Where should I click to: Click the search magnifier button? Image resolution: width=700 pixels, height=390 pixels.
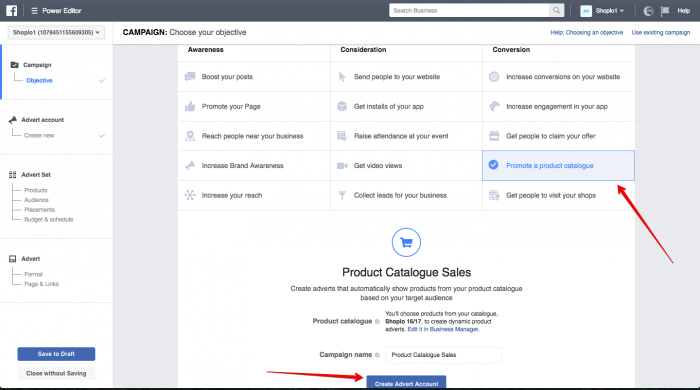[x=556, y=10]
